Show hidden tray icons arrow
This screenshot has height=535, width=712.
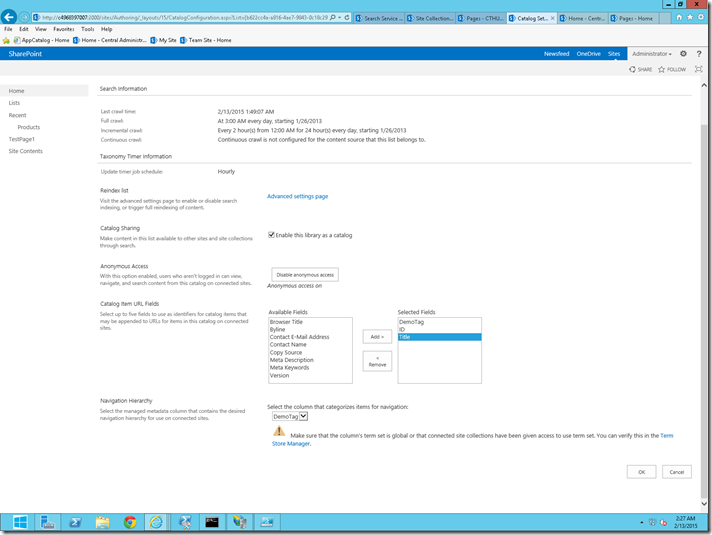tap(642, 523)
